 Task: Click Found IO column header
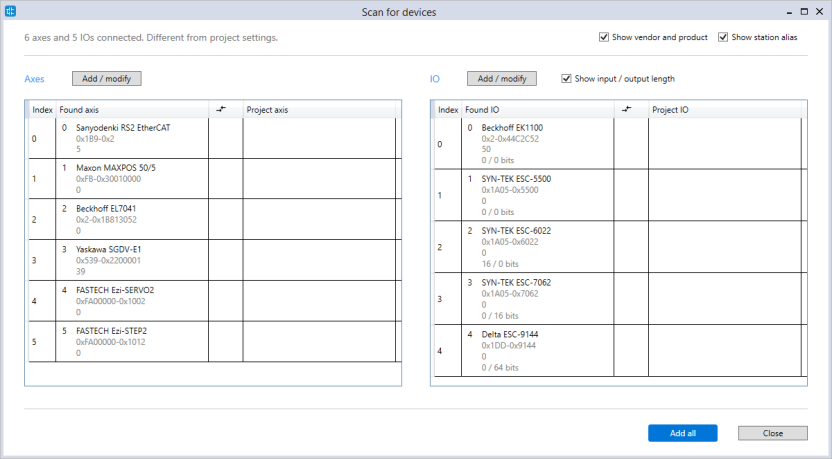click(538, 110)
